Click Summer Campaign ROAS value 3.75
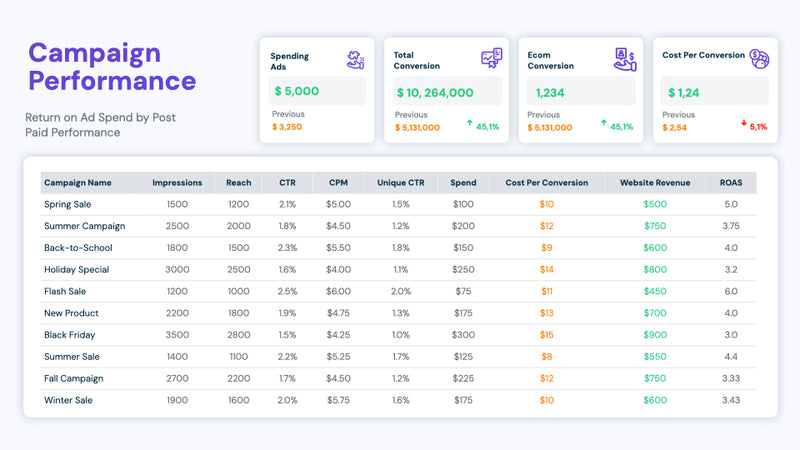The width and height of the screenshot is (800, 450). click(x=731, y=226)
